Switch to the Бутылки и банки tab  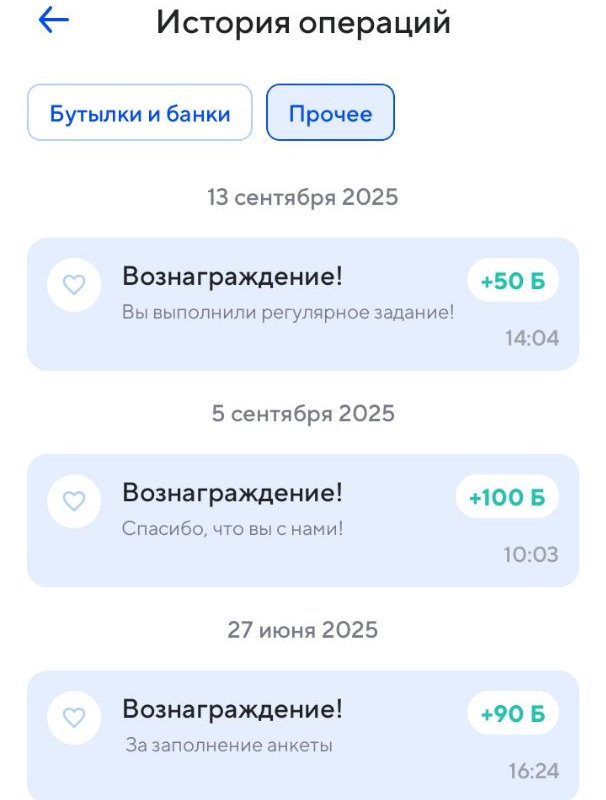[140, 113]
